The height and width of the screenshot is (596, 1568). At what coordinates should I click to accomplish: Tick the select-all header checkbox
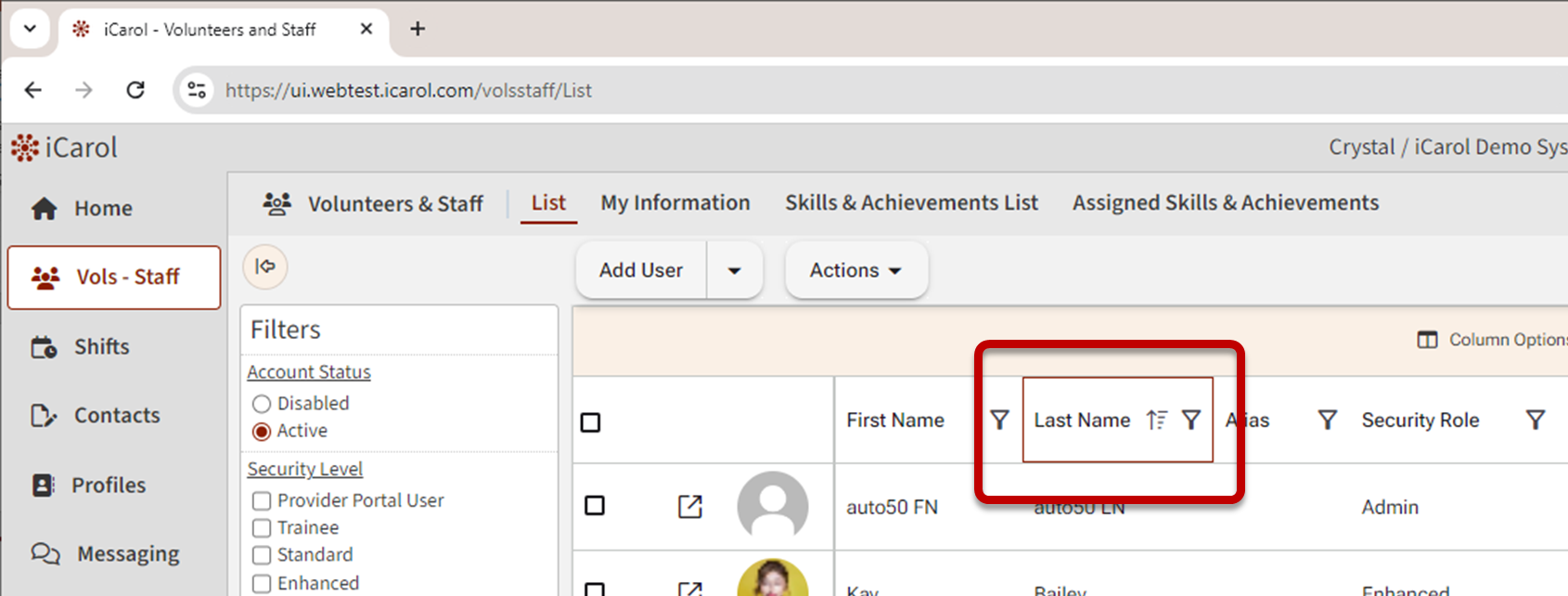(590, 422)
